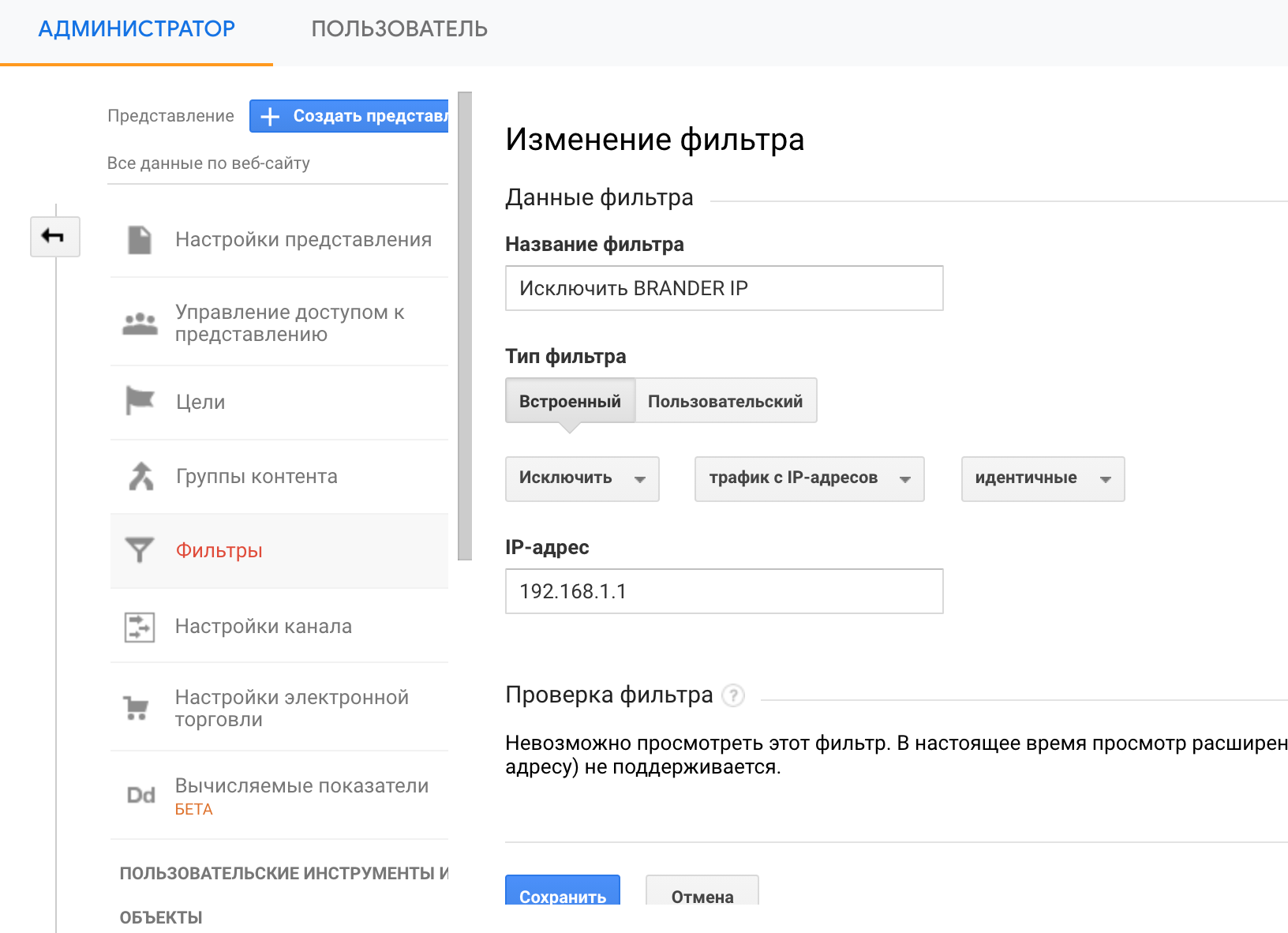The image size is (1288, 933).
Task: Select the Встроенный filter type
Action: pyautogui.click(x=570, y=401)
